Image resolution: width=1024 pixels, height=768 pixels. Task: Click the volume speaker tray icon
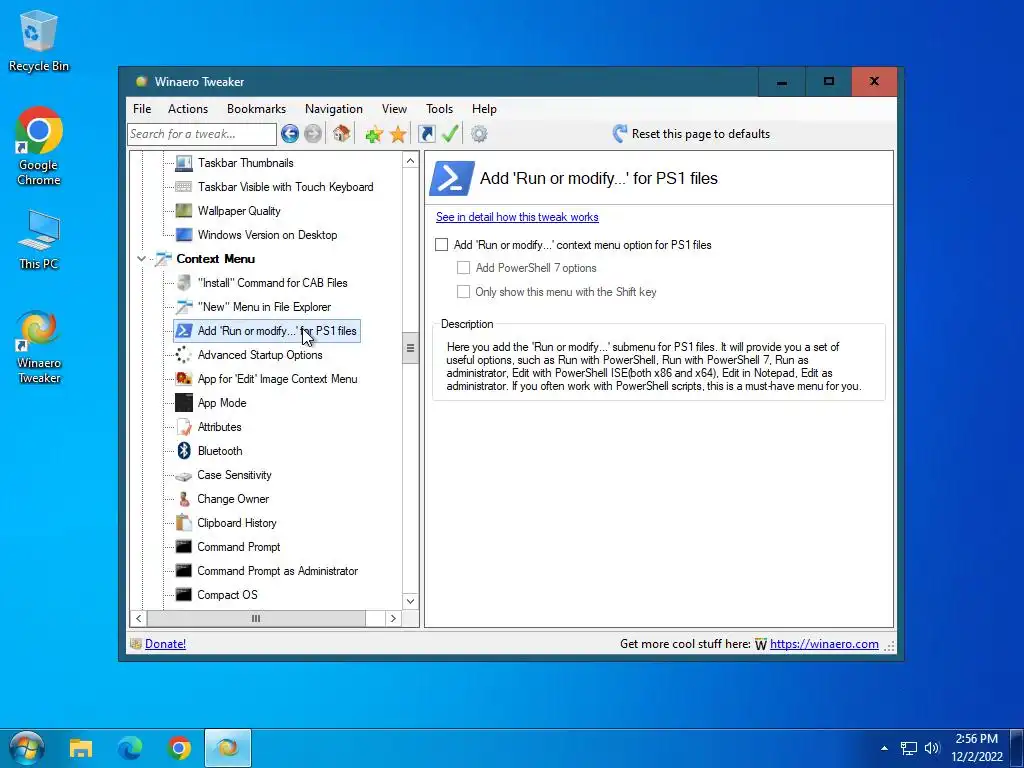932,748
